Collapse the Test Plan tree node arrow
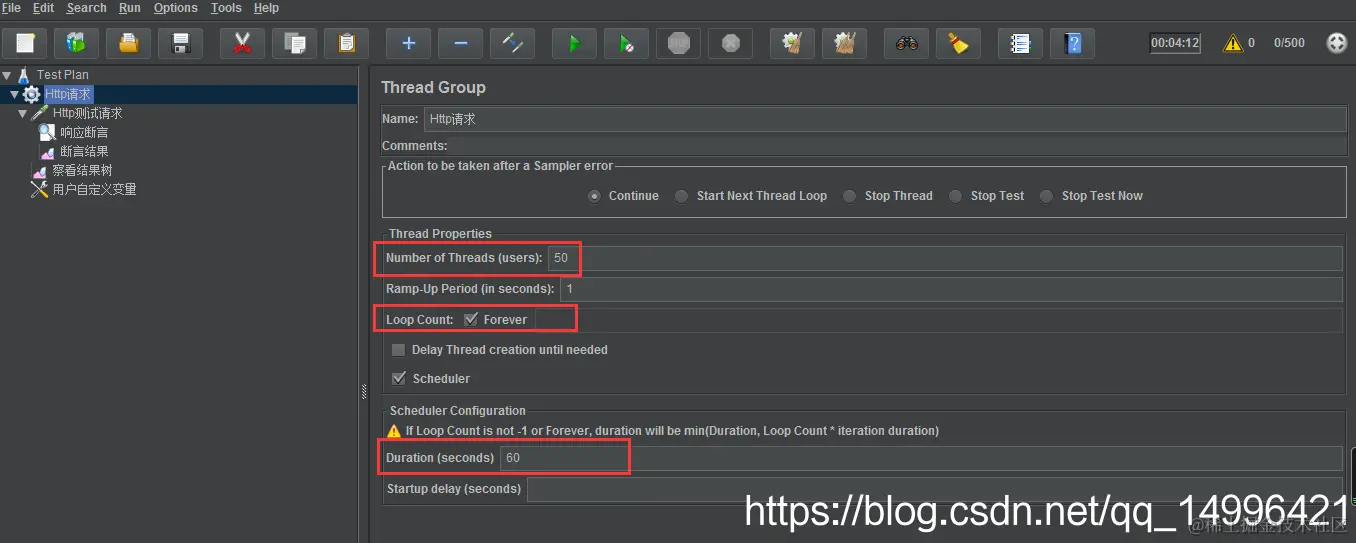 7,75
